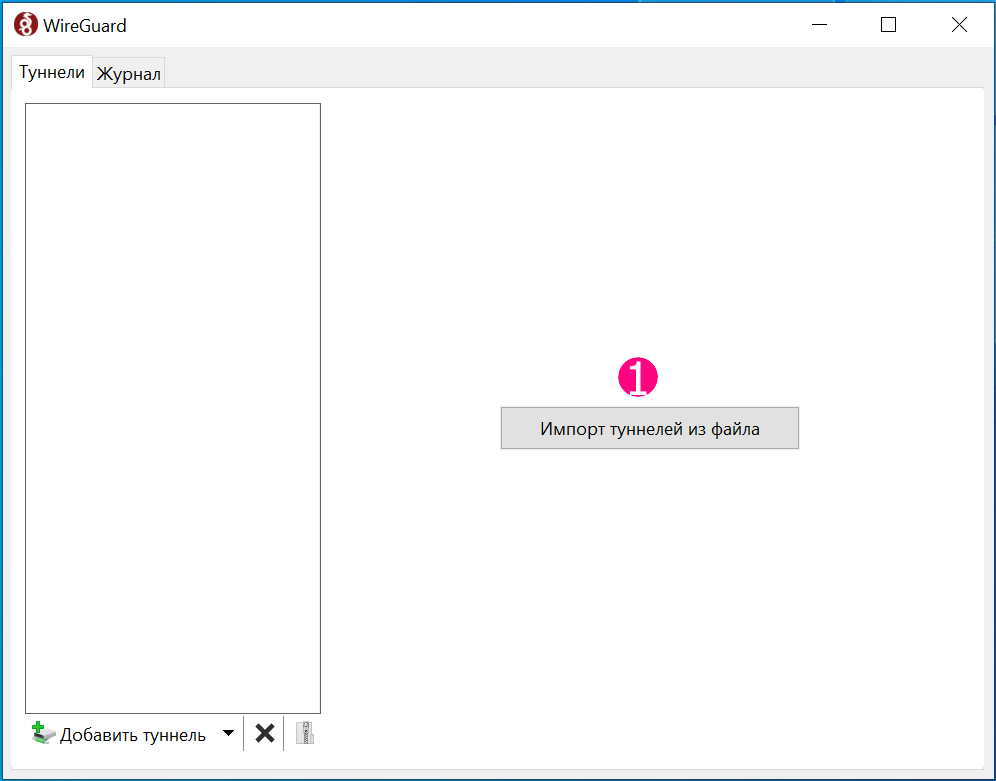Click inside the empty tunnels list box
Screen dimensions: 996x781
173,408
